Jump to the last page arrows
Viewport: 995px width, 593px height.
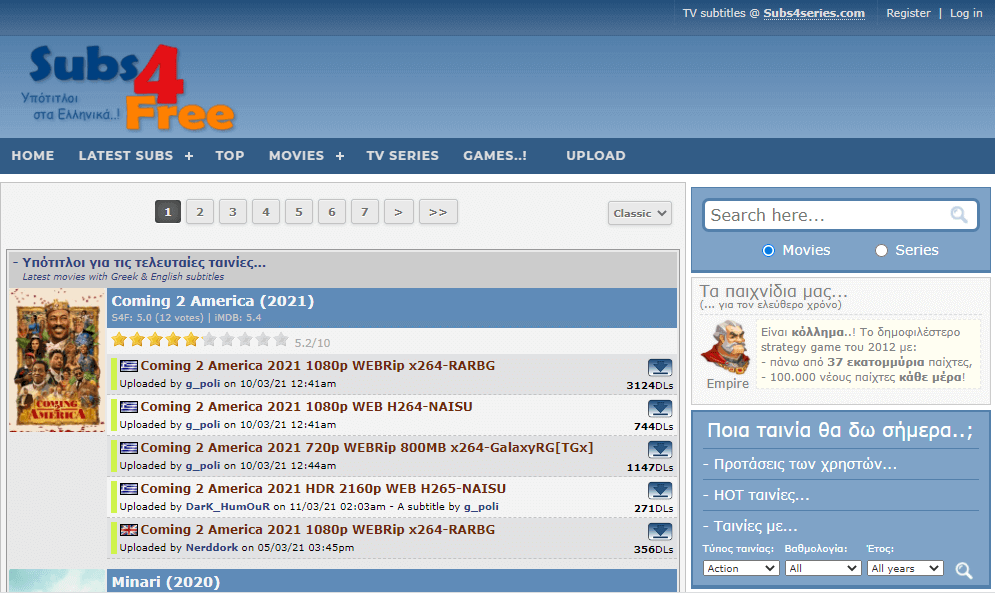pos(438,212)
